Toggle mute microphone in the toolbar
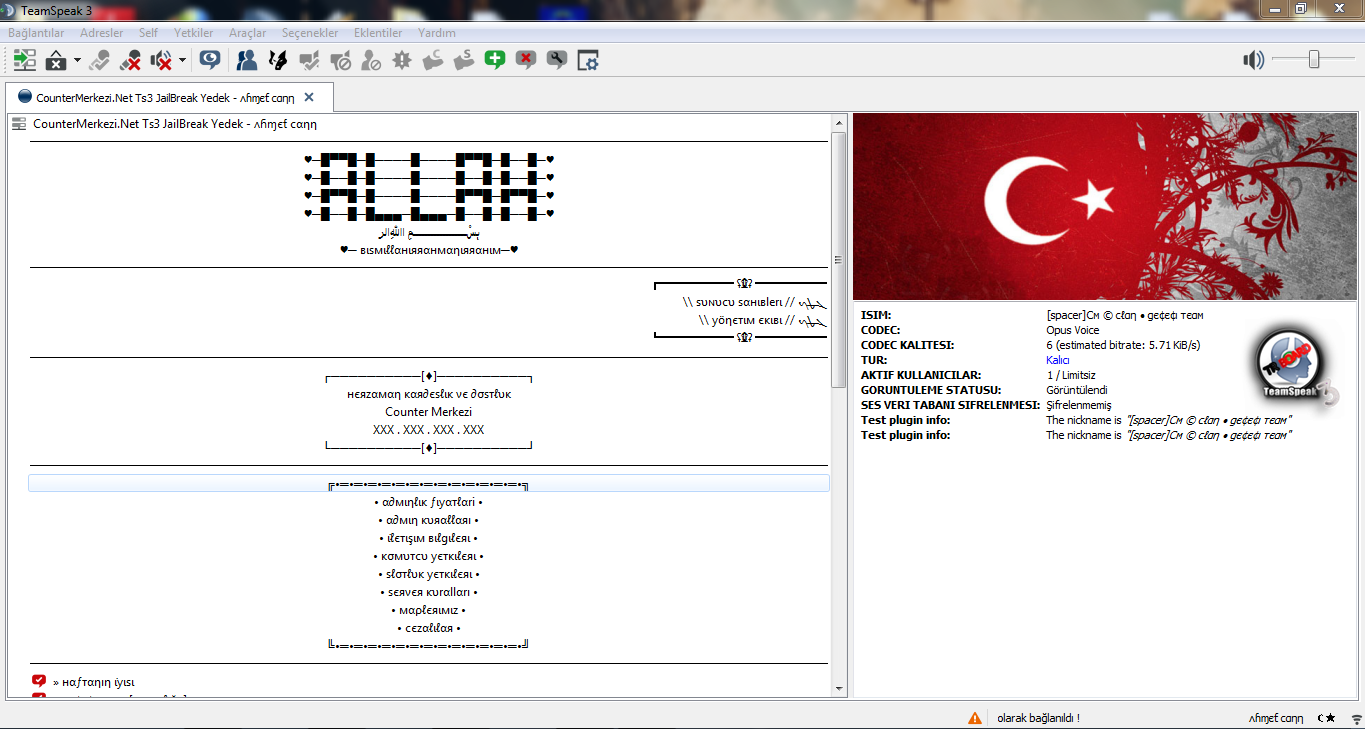The image size is (1365, 729). click(x=130, y=60)
